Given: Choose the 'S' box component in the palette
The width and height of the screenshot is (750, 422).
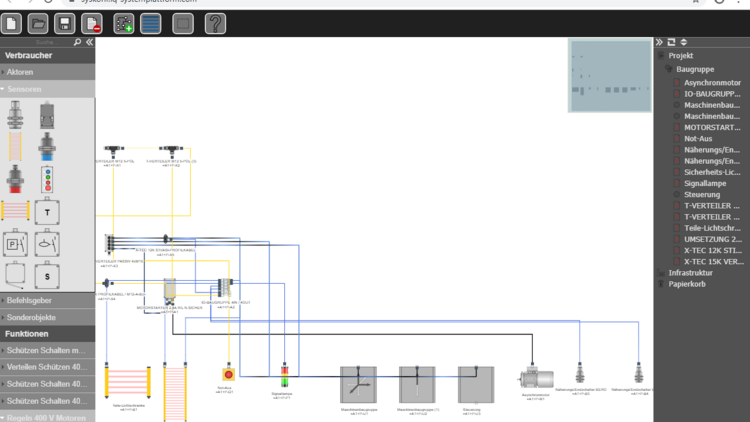Looking at the screenshot, I should coord(47,273).
